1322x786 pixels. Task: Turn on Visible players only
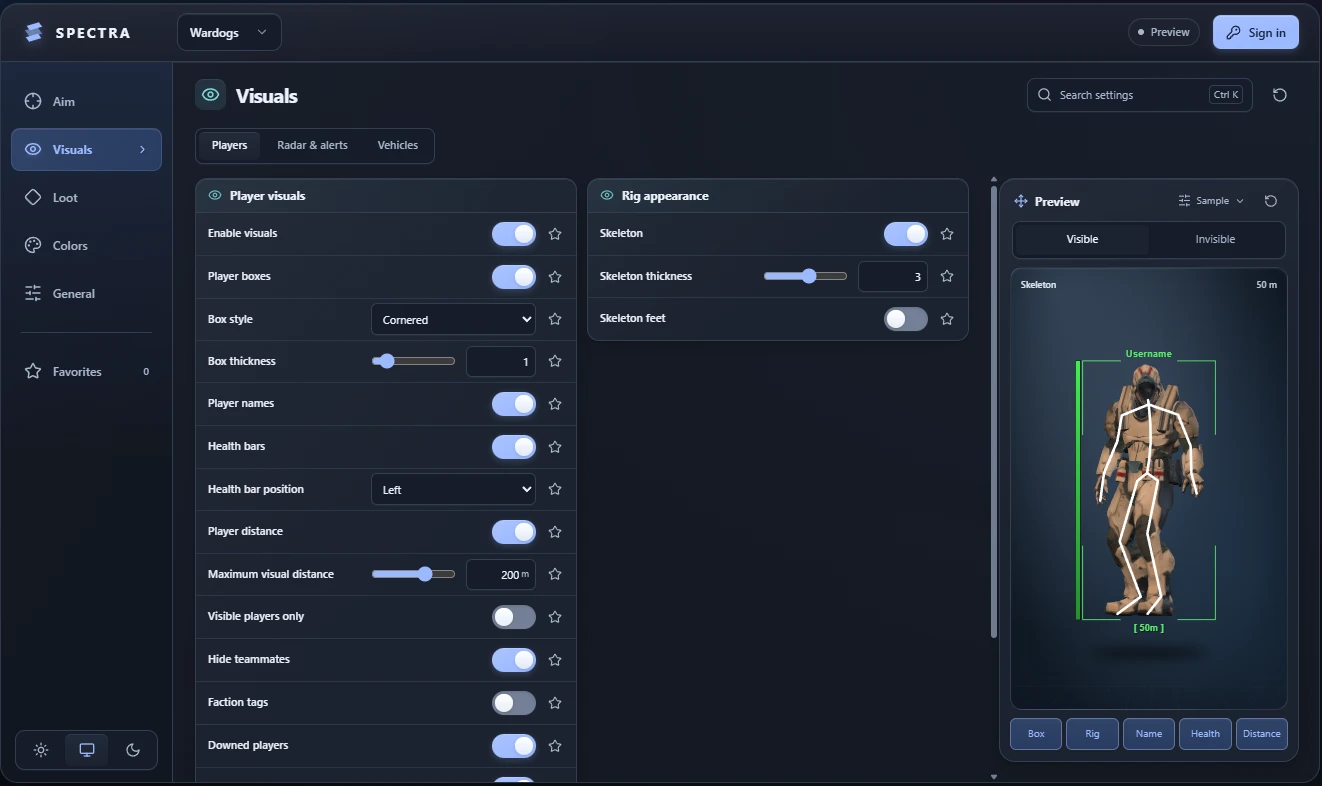(514, 617)
